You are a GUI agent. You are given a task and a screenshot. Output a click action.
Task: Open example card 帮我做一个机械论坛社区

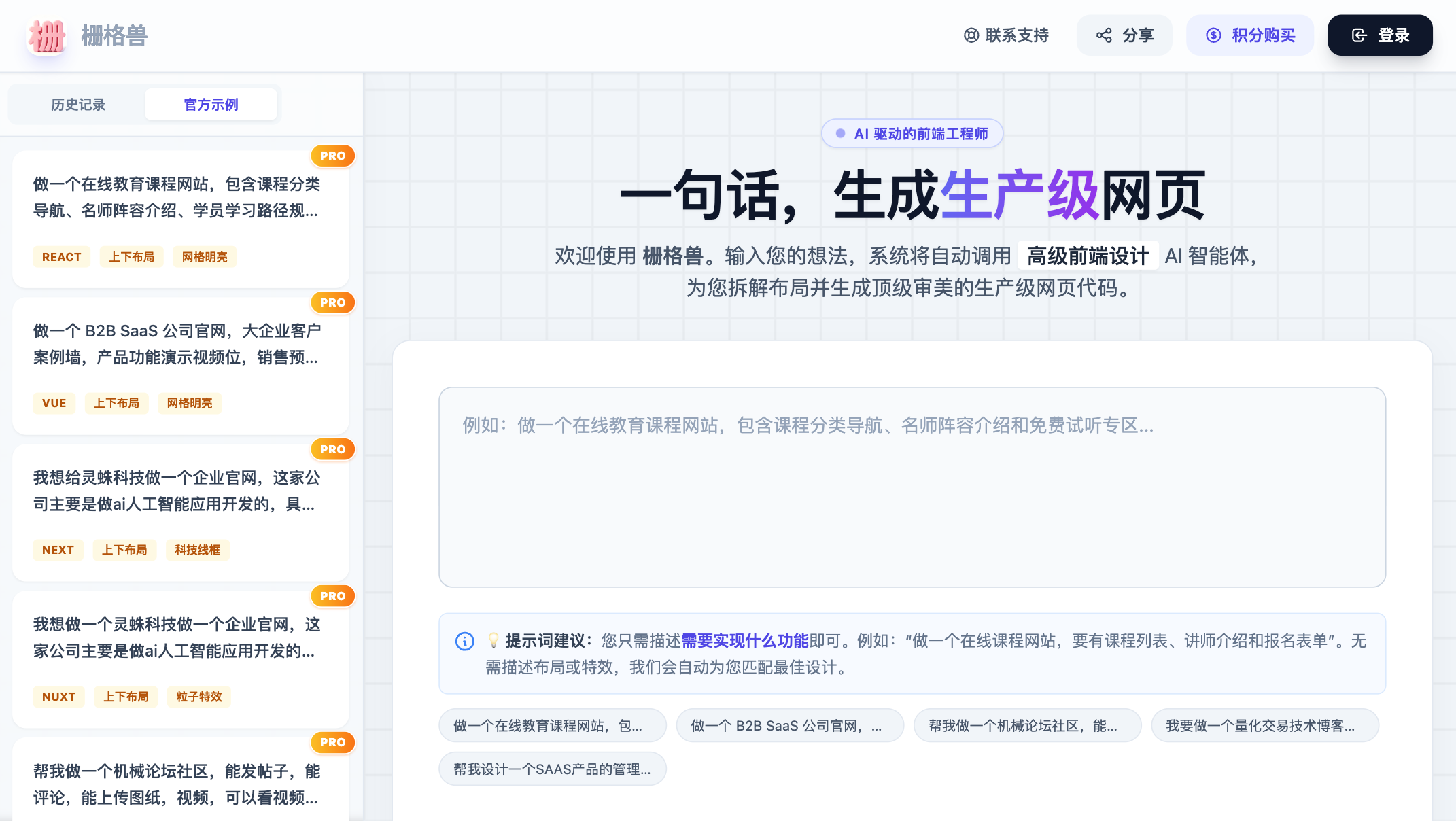[x=181, y=780]
